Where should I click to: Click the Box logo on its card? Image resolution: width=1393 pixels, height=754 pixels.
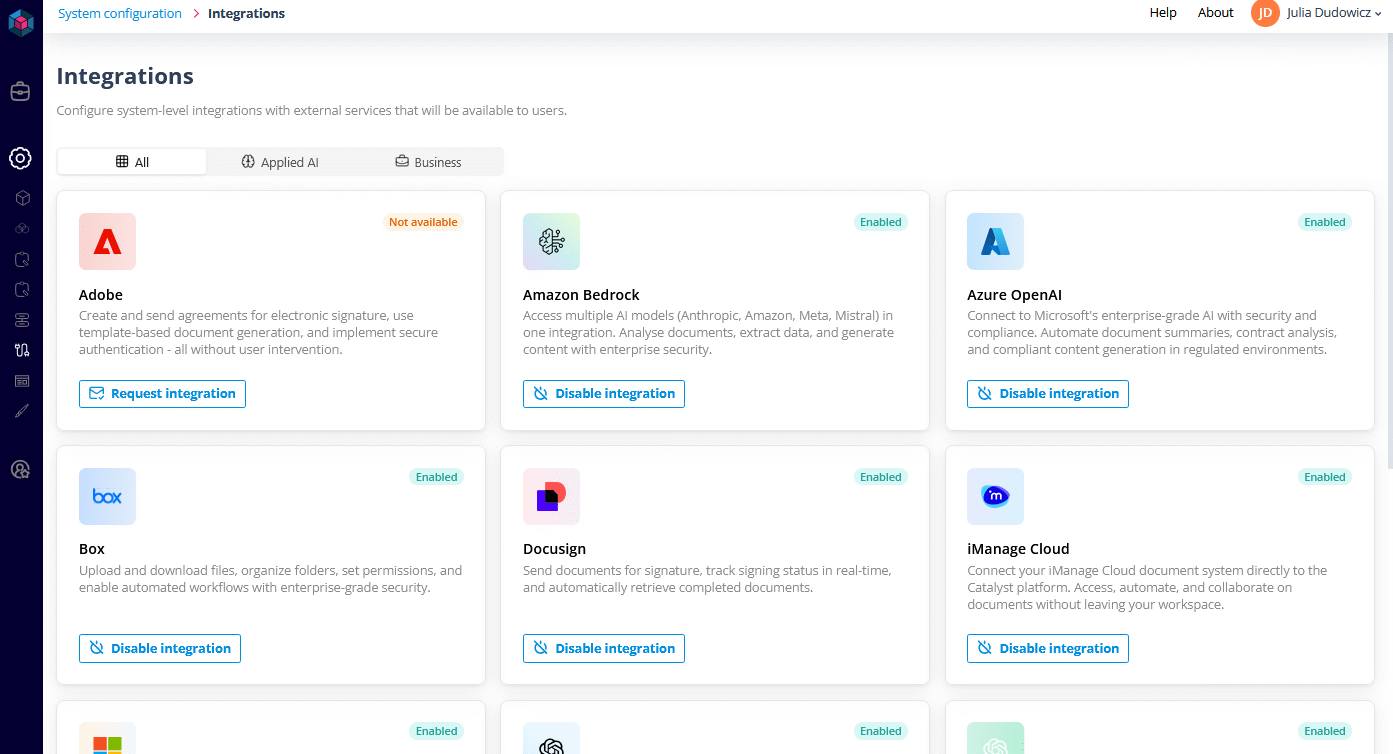[107, 496]
